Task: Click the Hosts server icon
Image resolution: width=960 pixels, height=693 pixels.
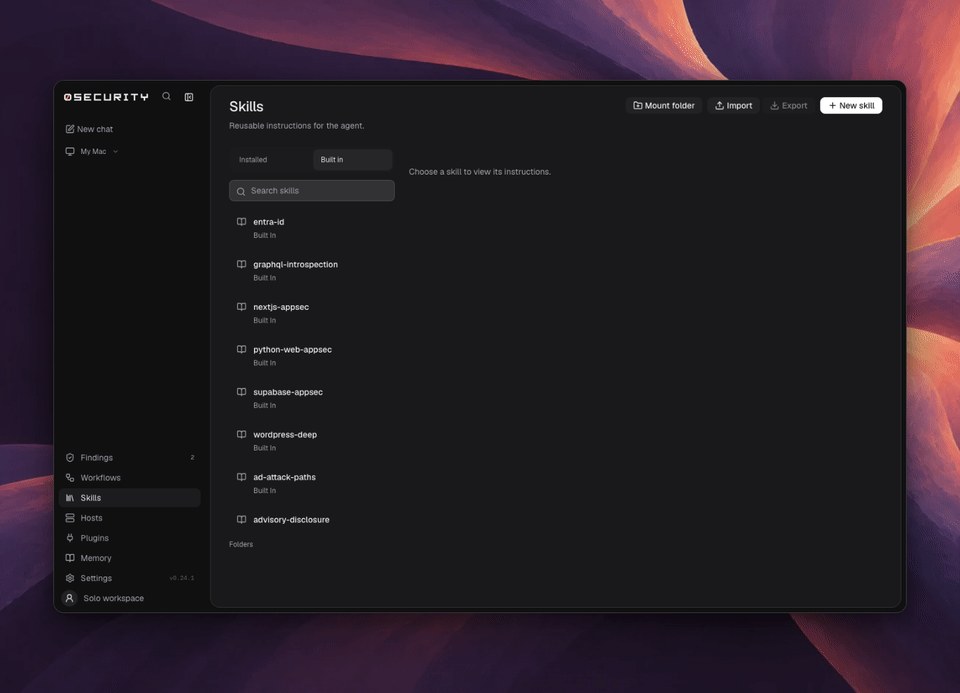Action: click(x=70, y=518)
